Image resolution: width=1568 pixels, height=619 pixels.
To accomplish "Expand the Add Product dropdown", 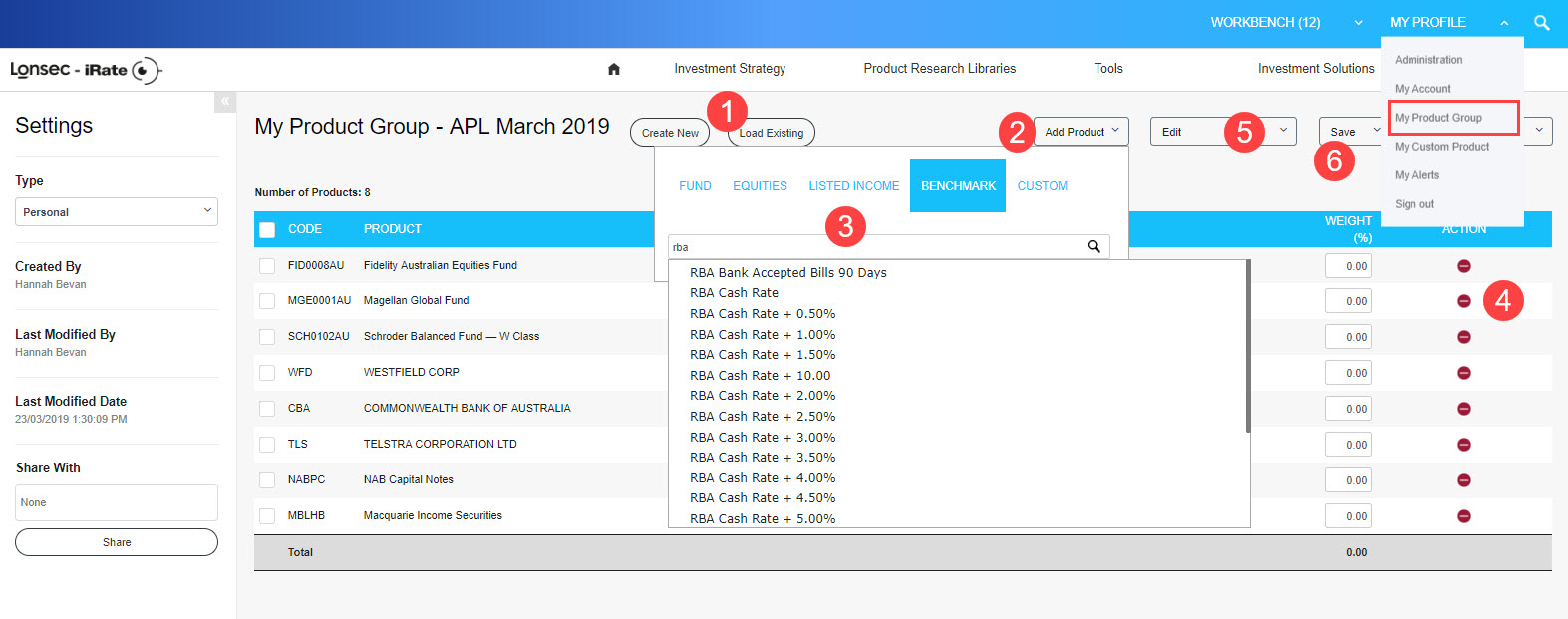I will pyautogui.click(x=1082, y=132).
